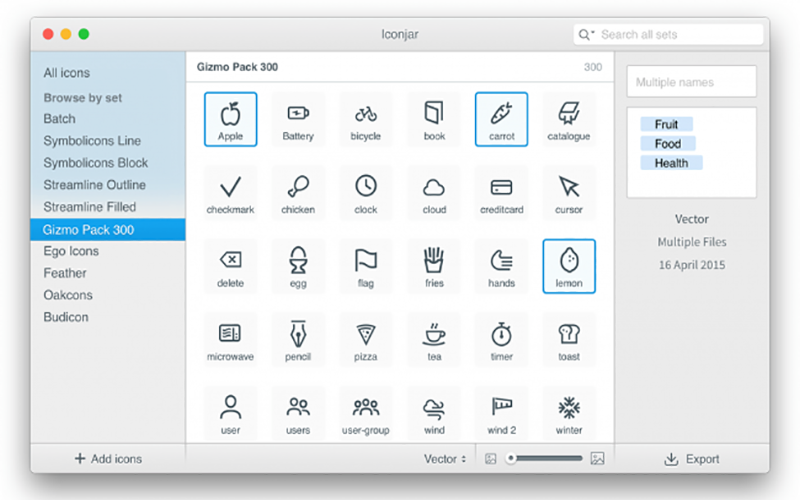This screenshot has width=800, height=500.
Task: Open Streamline Outline set in sidebar
Action: tap(94, 185)
